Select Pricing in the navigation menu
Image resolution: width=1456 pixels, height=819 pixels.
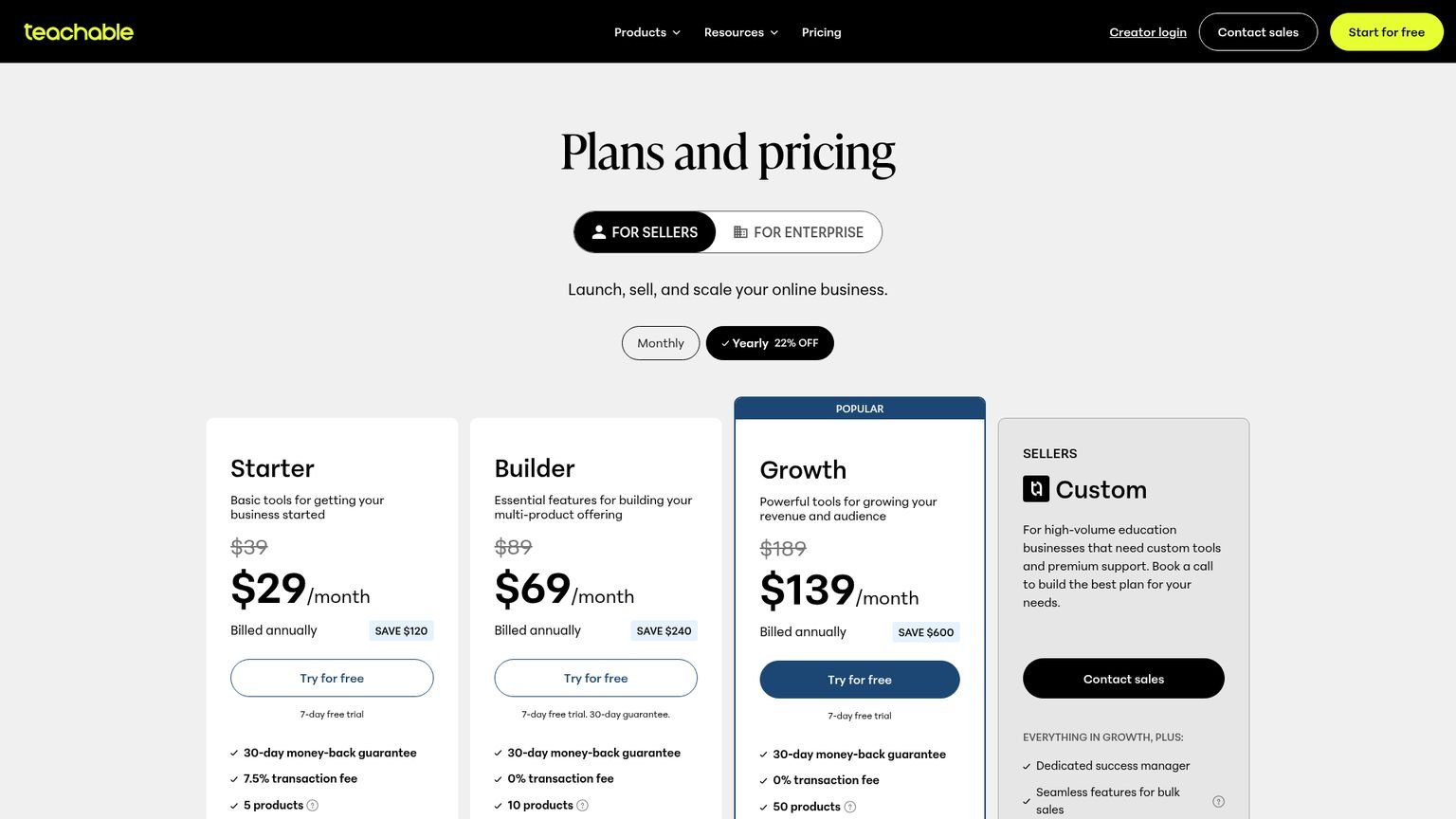[821, 31]
